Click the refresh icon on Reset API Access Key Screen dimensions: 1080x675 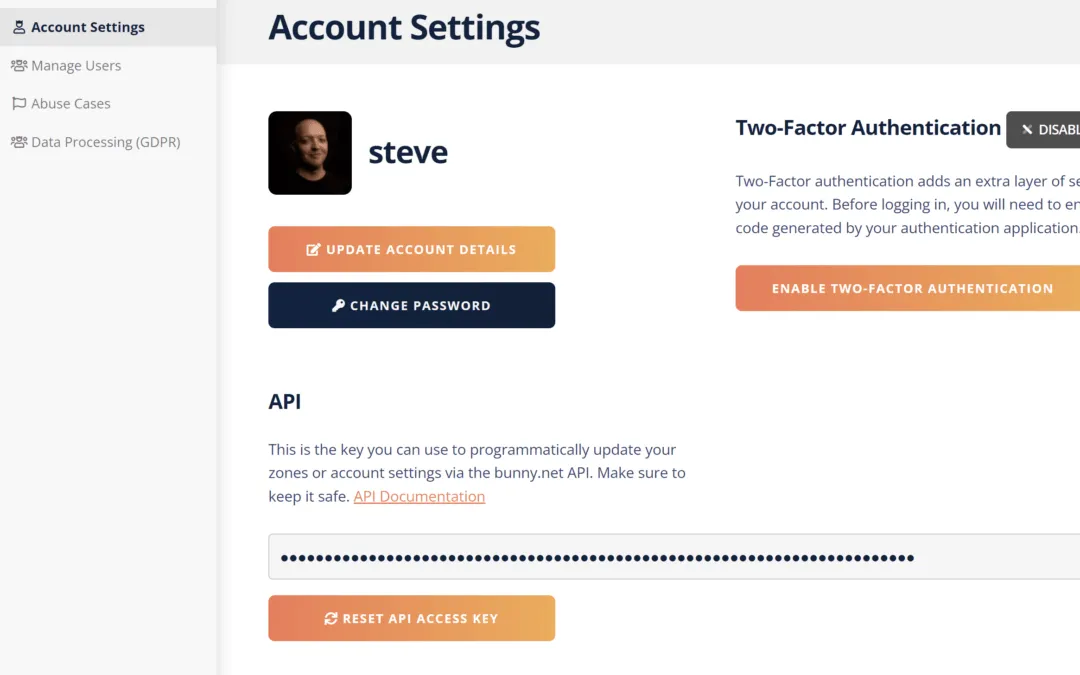(x=331, y=619)
